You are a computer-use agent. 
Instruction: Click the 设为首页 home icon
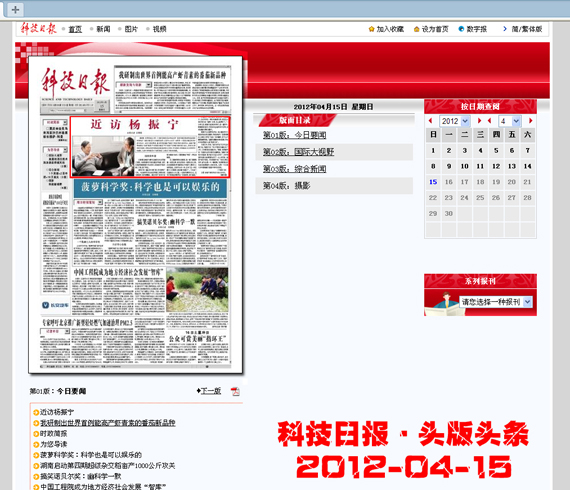click(417, 29)
